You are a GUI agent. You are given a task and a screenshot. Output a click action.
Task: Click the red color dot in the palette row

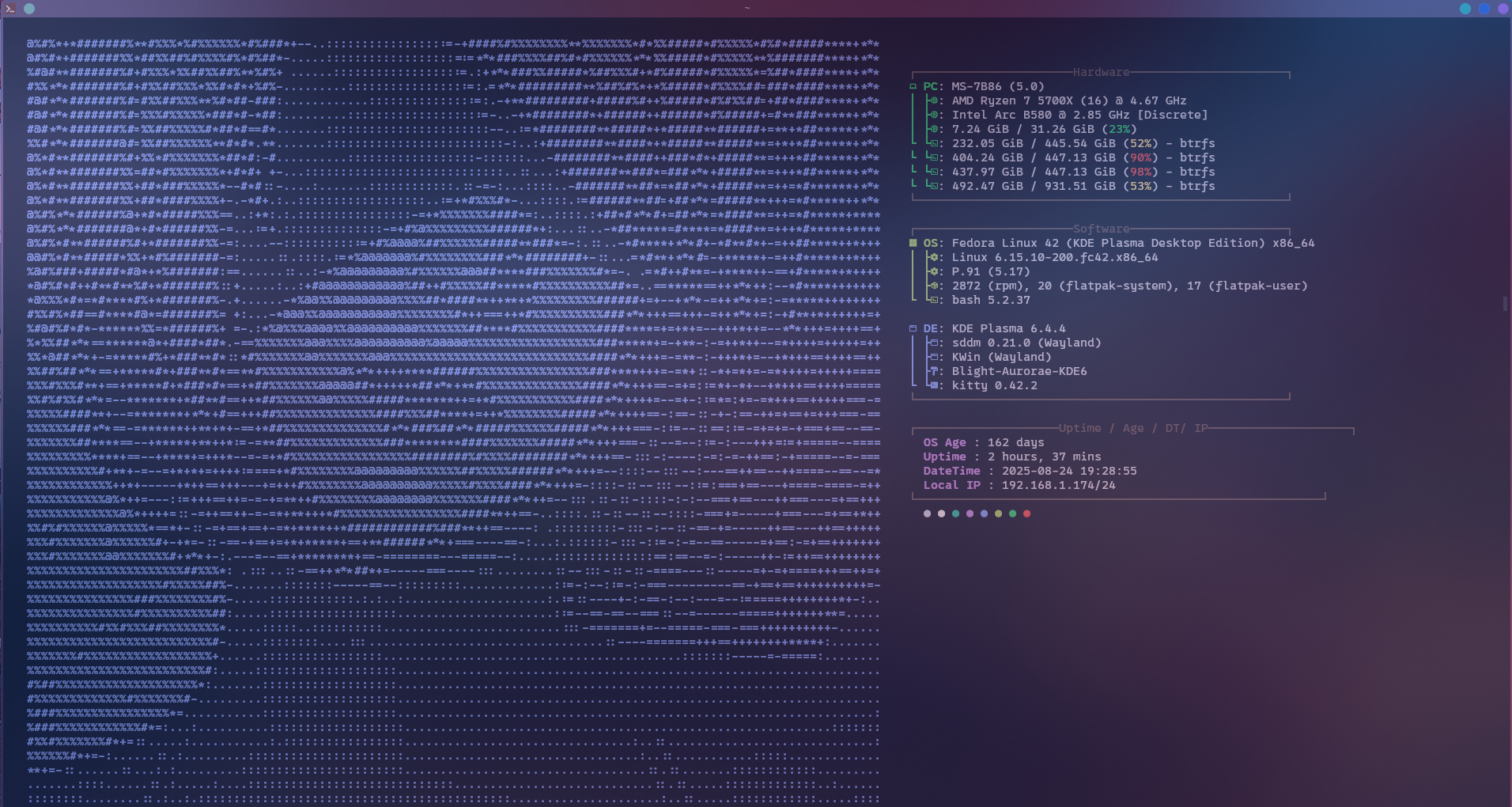pos(1026,513)
